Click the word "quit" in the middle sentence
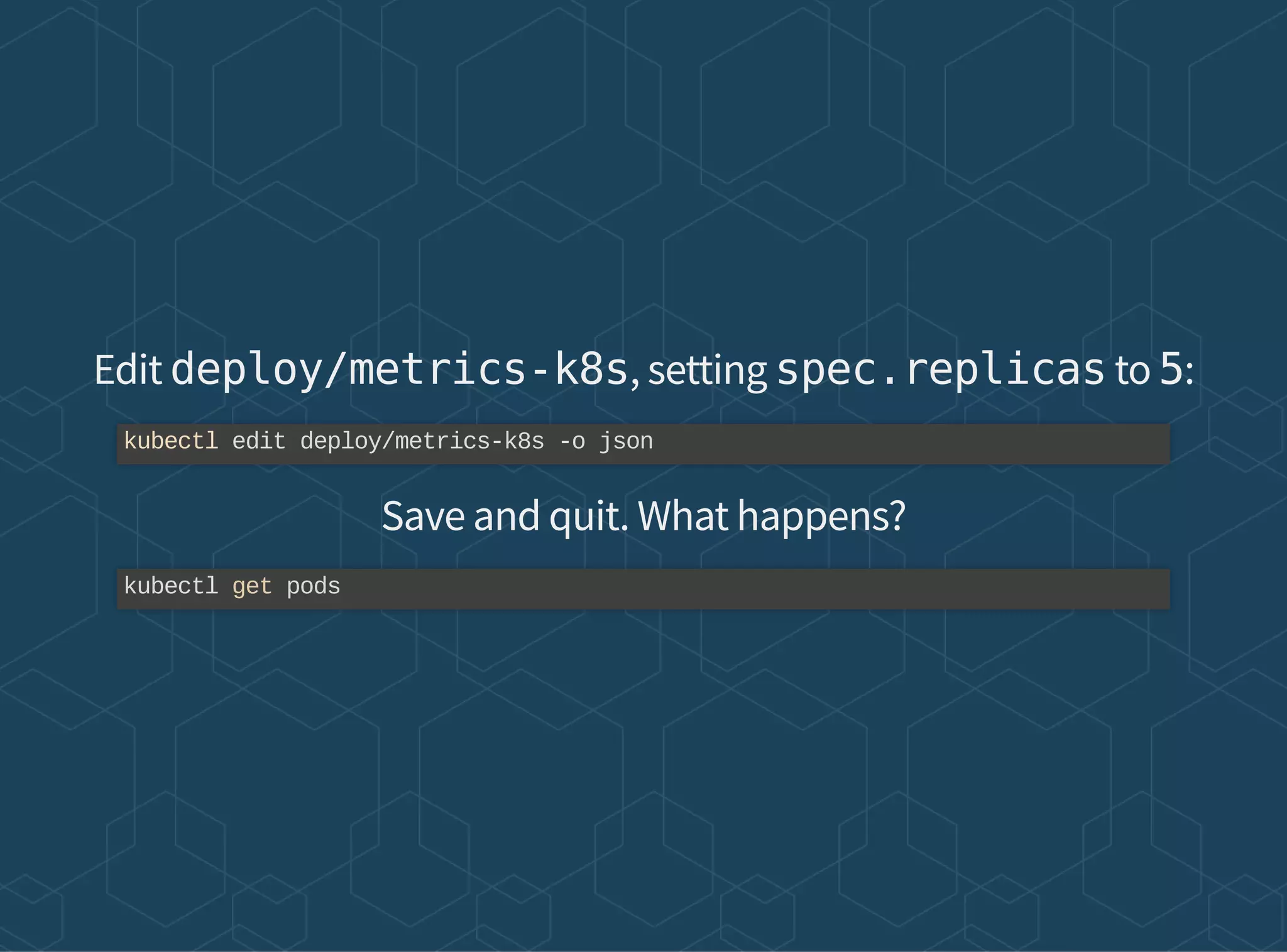 [586, 517]
